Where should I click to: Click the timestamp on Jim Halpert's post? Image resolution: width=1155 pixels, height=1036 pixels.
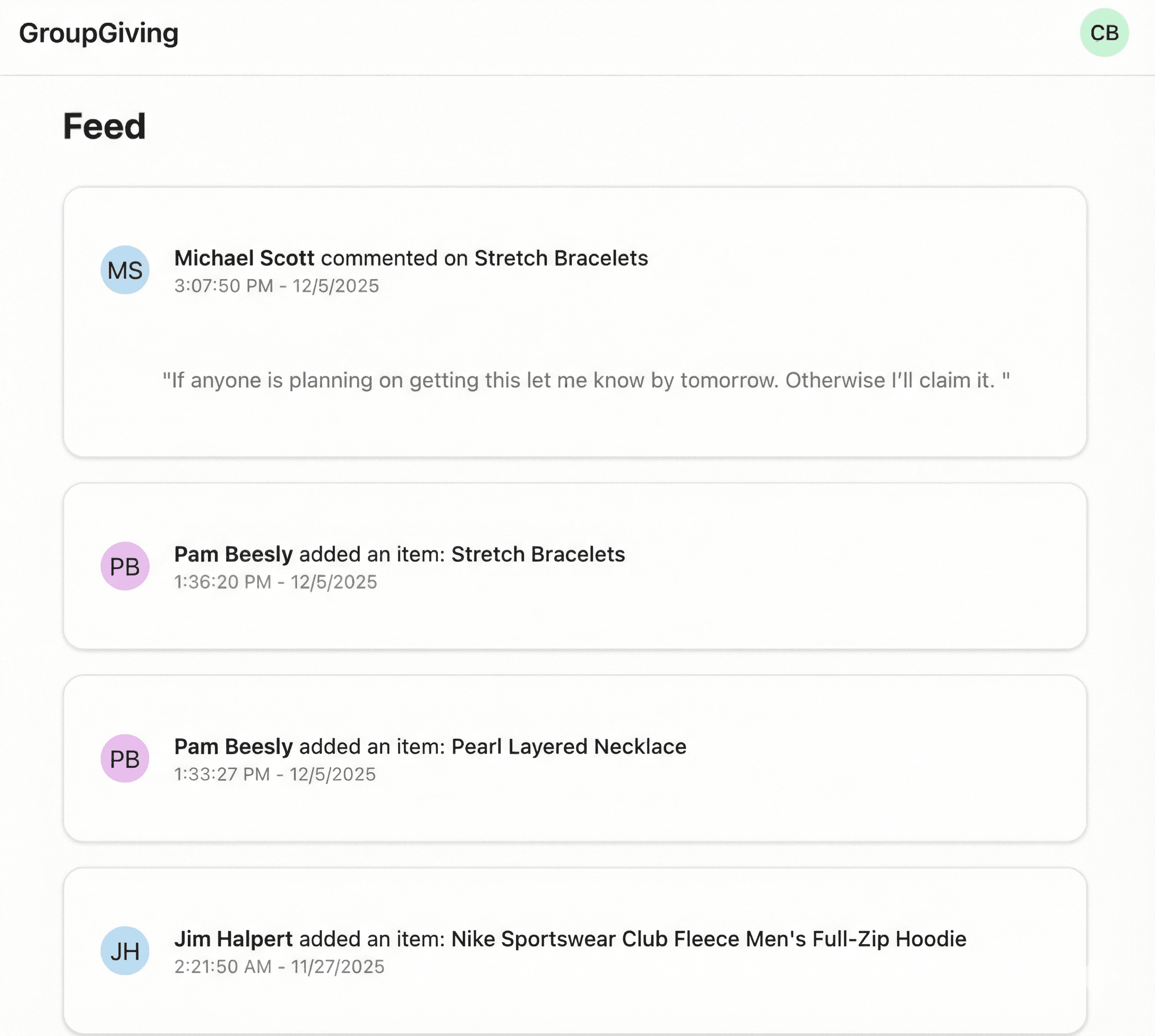[x=279, y=966]
